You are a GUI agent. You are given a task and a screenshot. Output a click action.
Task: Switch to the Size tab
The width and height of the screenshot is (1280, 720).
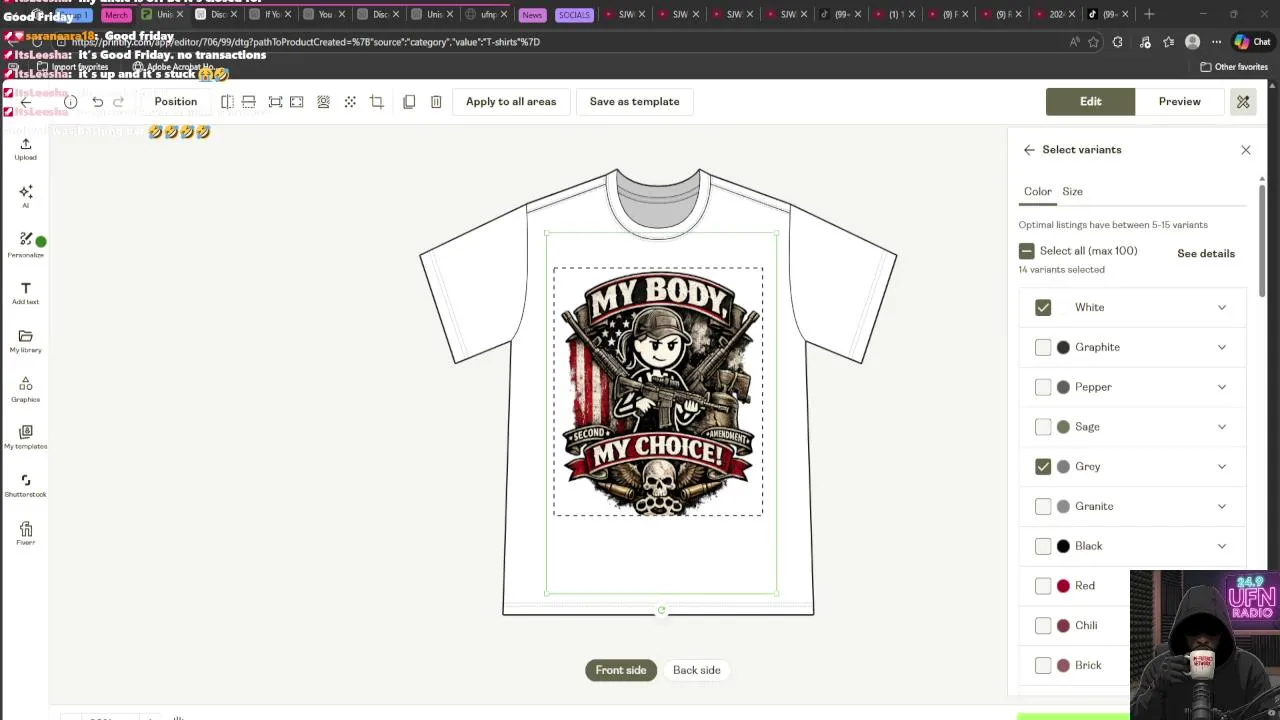(1072, 192)
